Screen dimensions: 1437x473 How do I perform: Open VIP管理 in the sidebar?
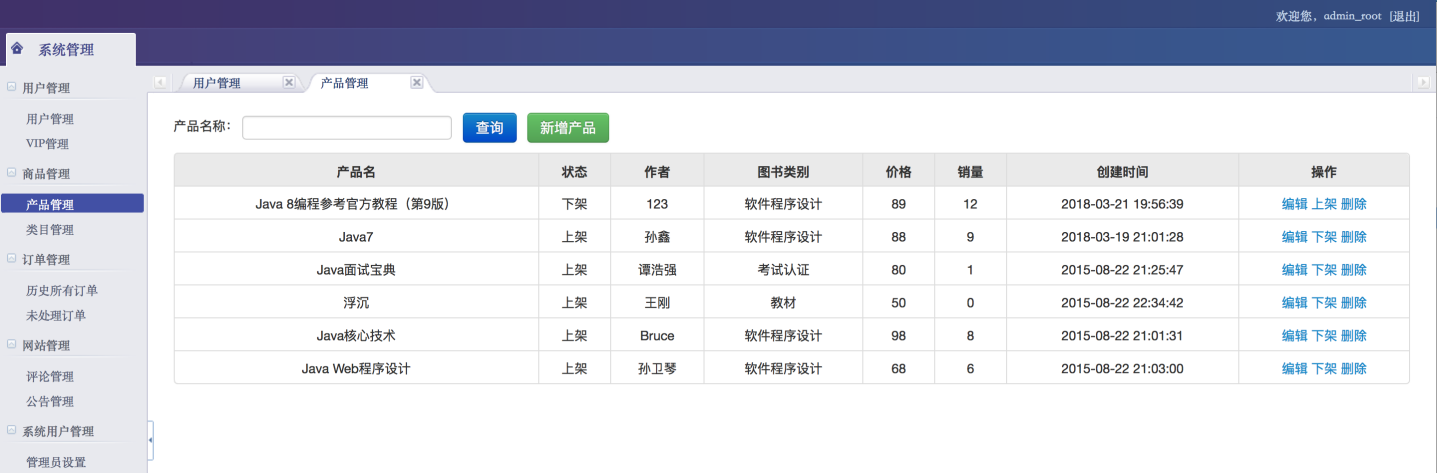pyautogui.click(x=47, y=144)
